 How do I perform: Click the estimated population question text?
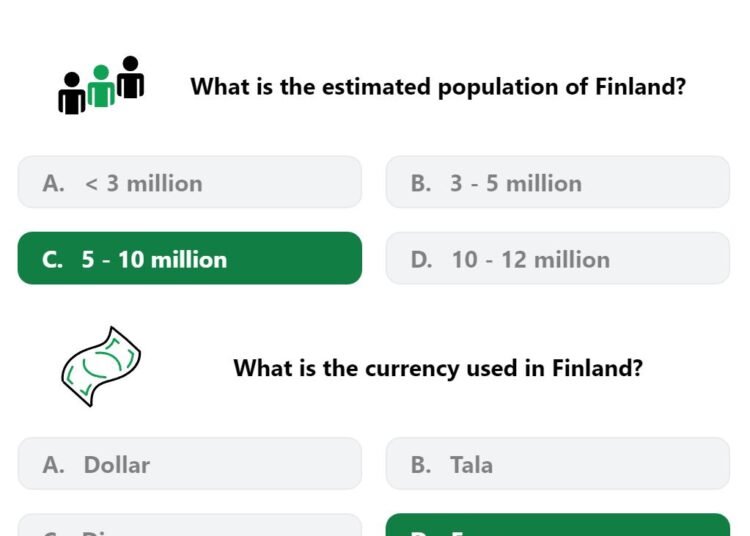click(x=438, y=87)
